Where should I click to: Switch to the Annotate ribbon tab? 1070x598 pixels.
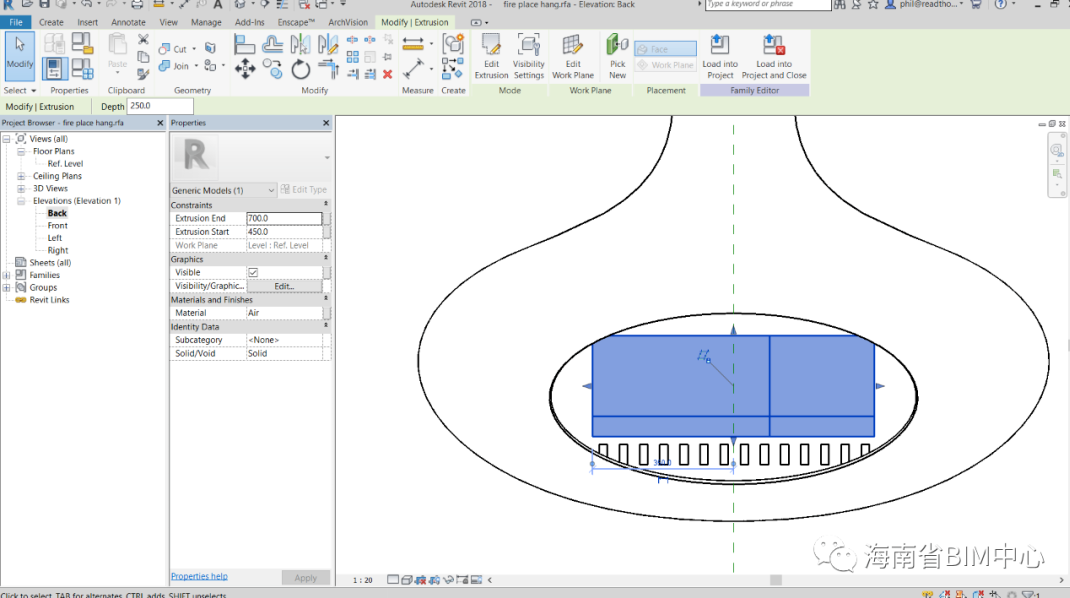coord(128,22)
